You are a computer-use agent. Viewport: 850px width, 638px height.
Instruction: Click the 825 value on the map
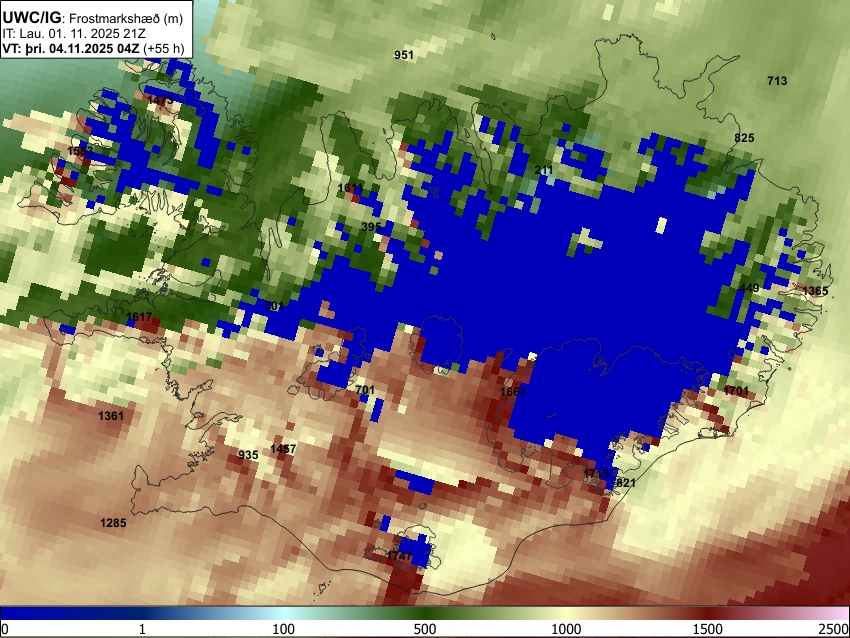[x=744, y=138]
